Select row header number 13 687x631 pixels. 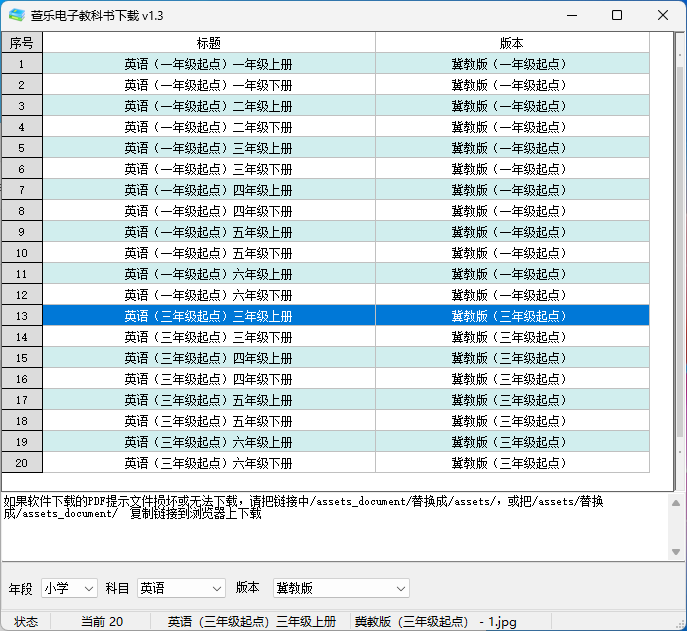coord(21,316)
